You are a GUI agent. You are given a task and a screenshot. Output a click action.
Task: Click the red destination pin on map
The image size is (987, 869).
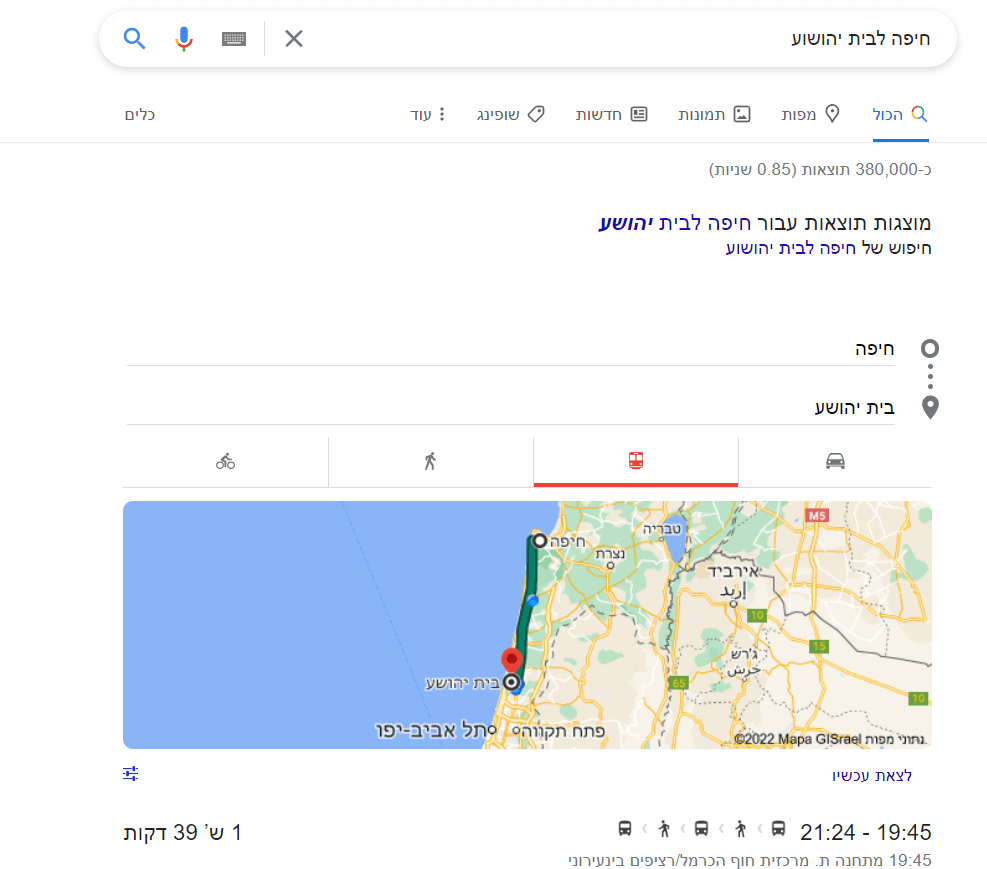(x=512, y=661)
